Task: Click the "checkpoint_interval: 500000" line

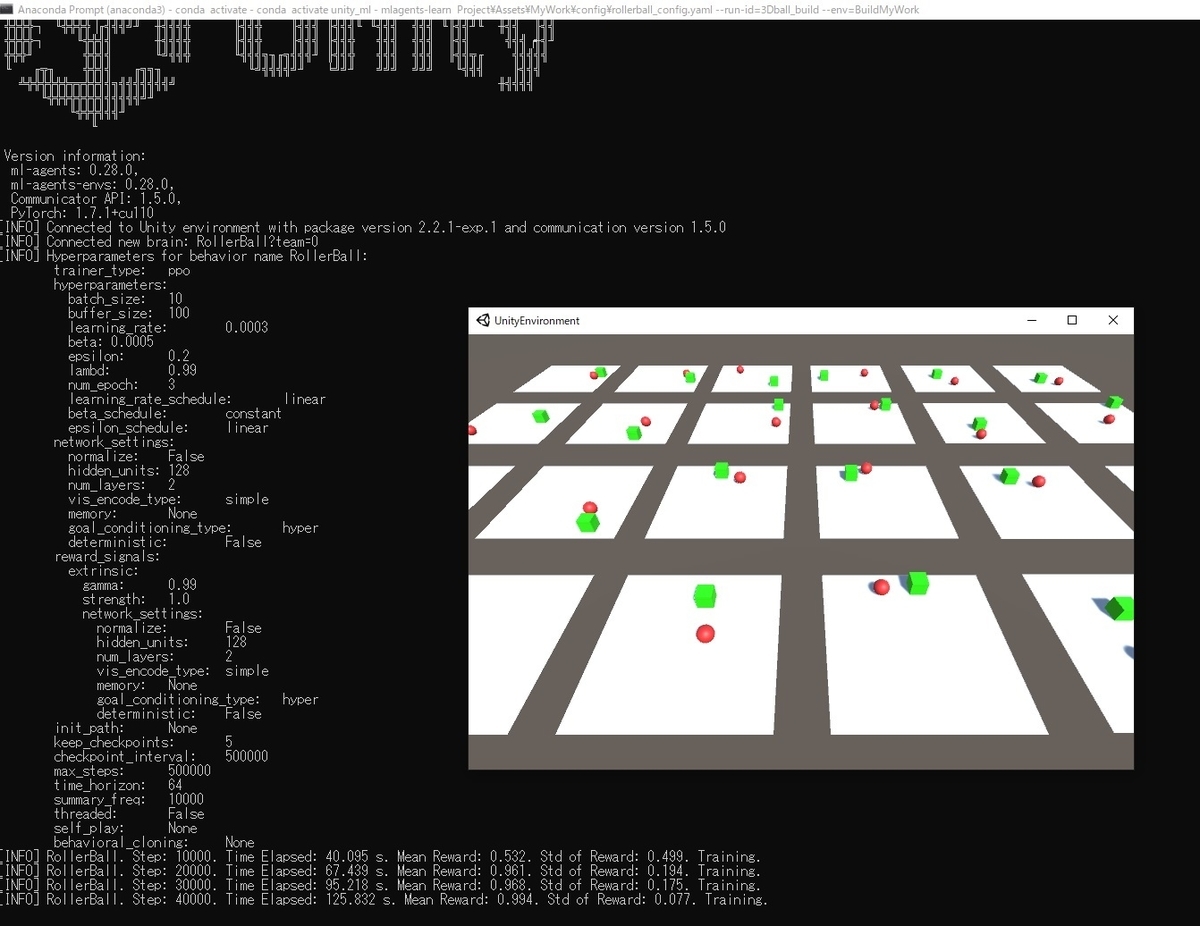Action: [x=161, y=757]
